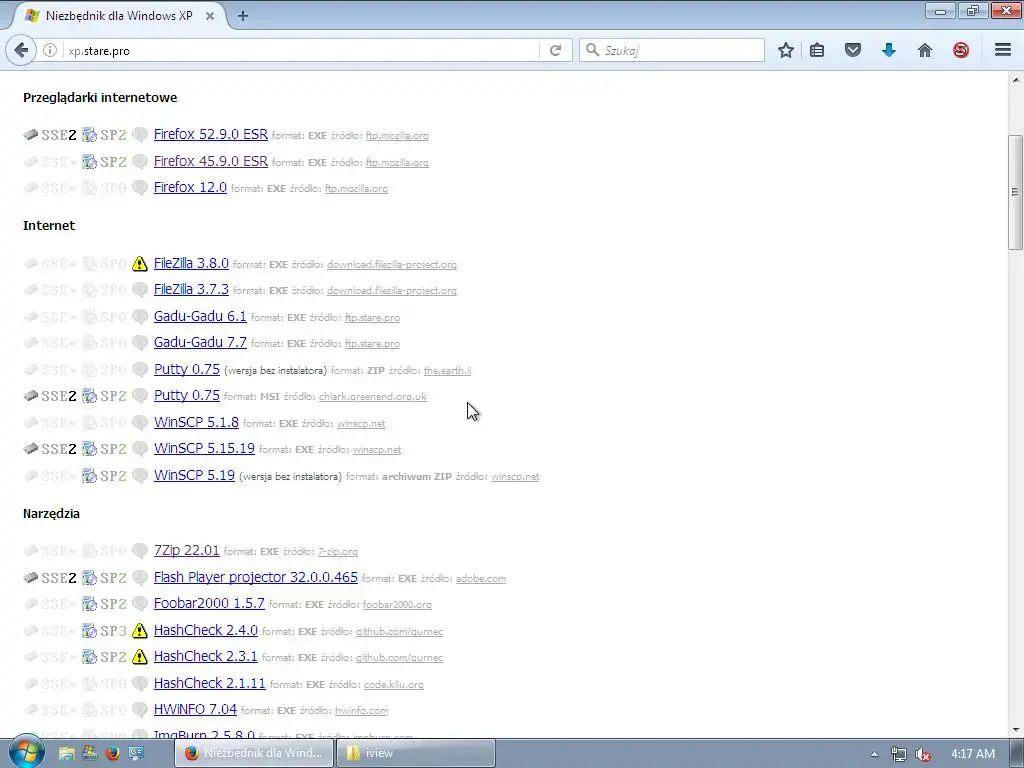Bookmark this page with the star icon
This screenshot has height=768, width=1024.
786,50
